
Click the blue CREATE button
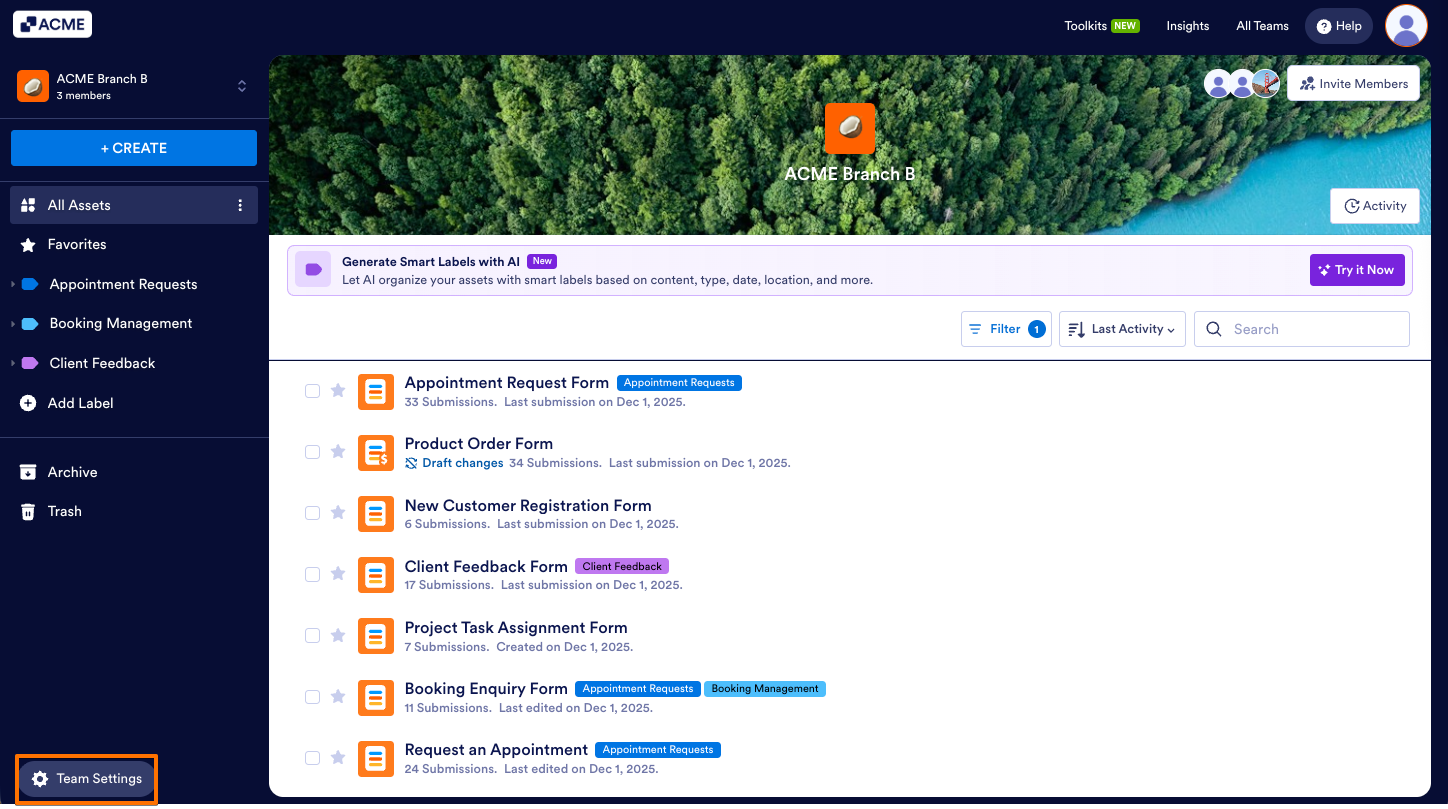click(134, 148)
